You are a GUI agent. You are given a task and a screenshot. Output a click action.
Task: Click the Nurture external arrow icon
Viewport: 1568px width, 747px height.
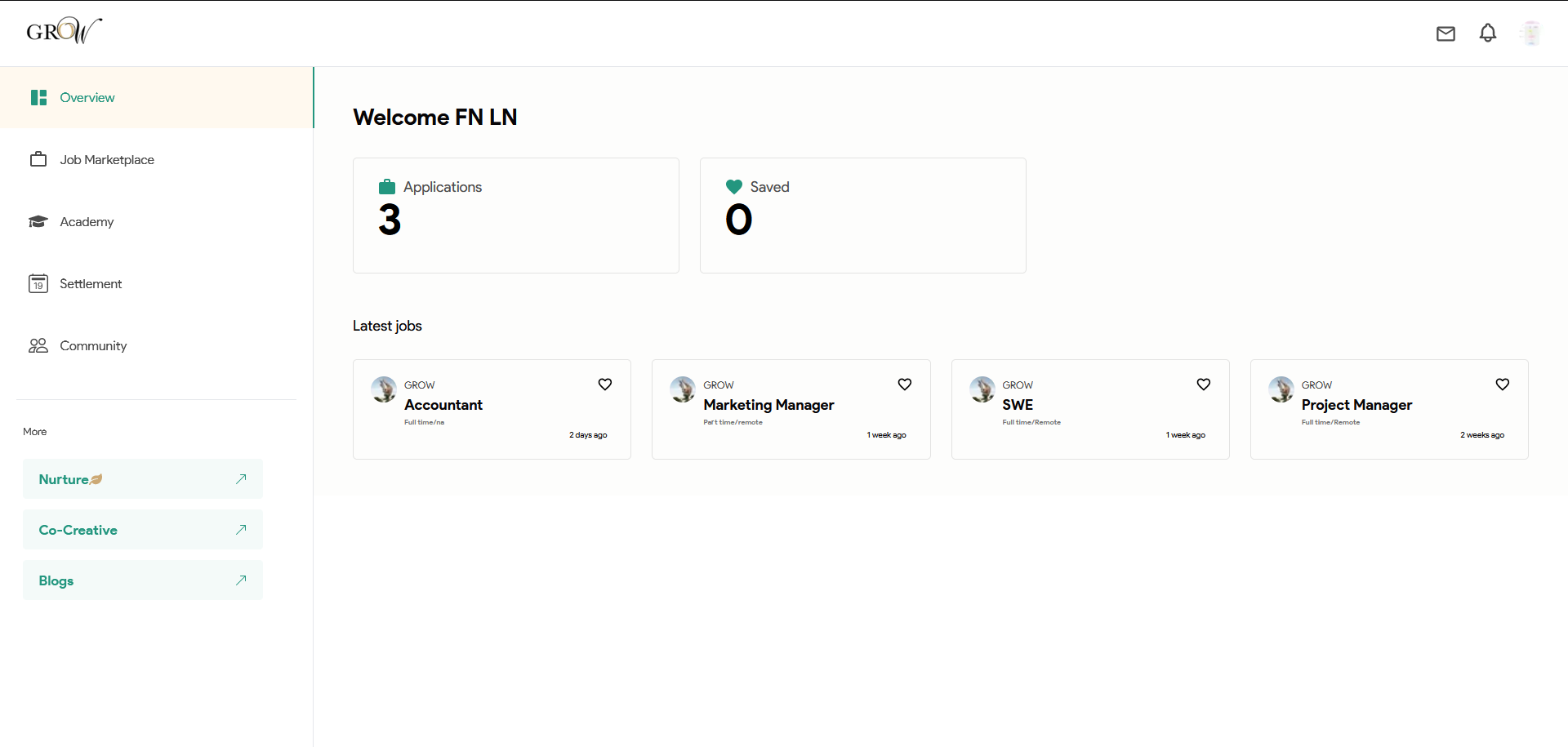pyautogui.click(x=241, y=479)
